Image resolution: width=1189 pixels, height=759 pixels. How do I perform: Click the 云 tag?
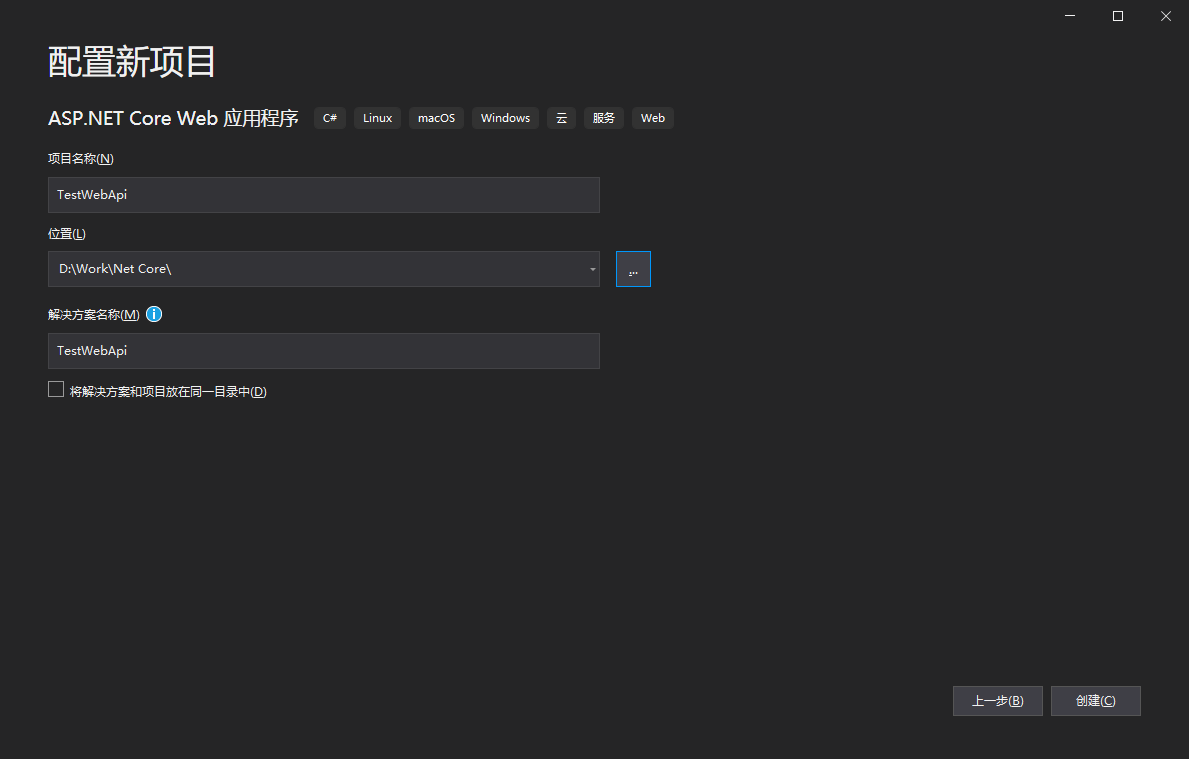pos(561,118)
